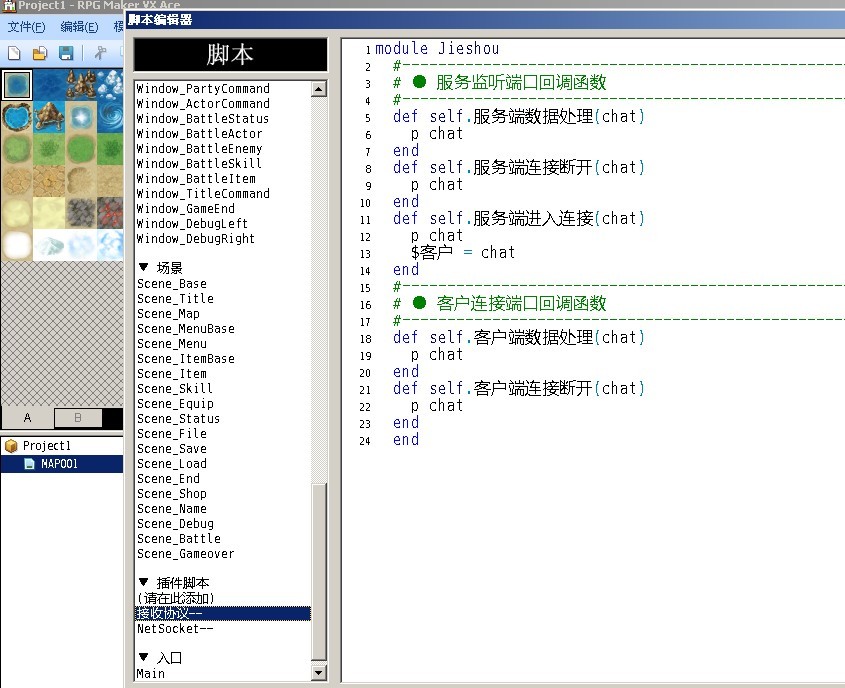The width and height of the screenshot is (845, 688).
Task: Select the MAP001 map entry
Action: click(x=61, y=464)
